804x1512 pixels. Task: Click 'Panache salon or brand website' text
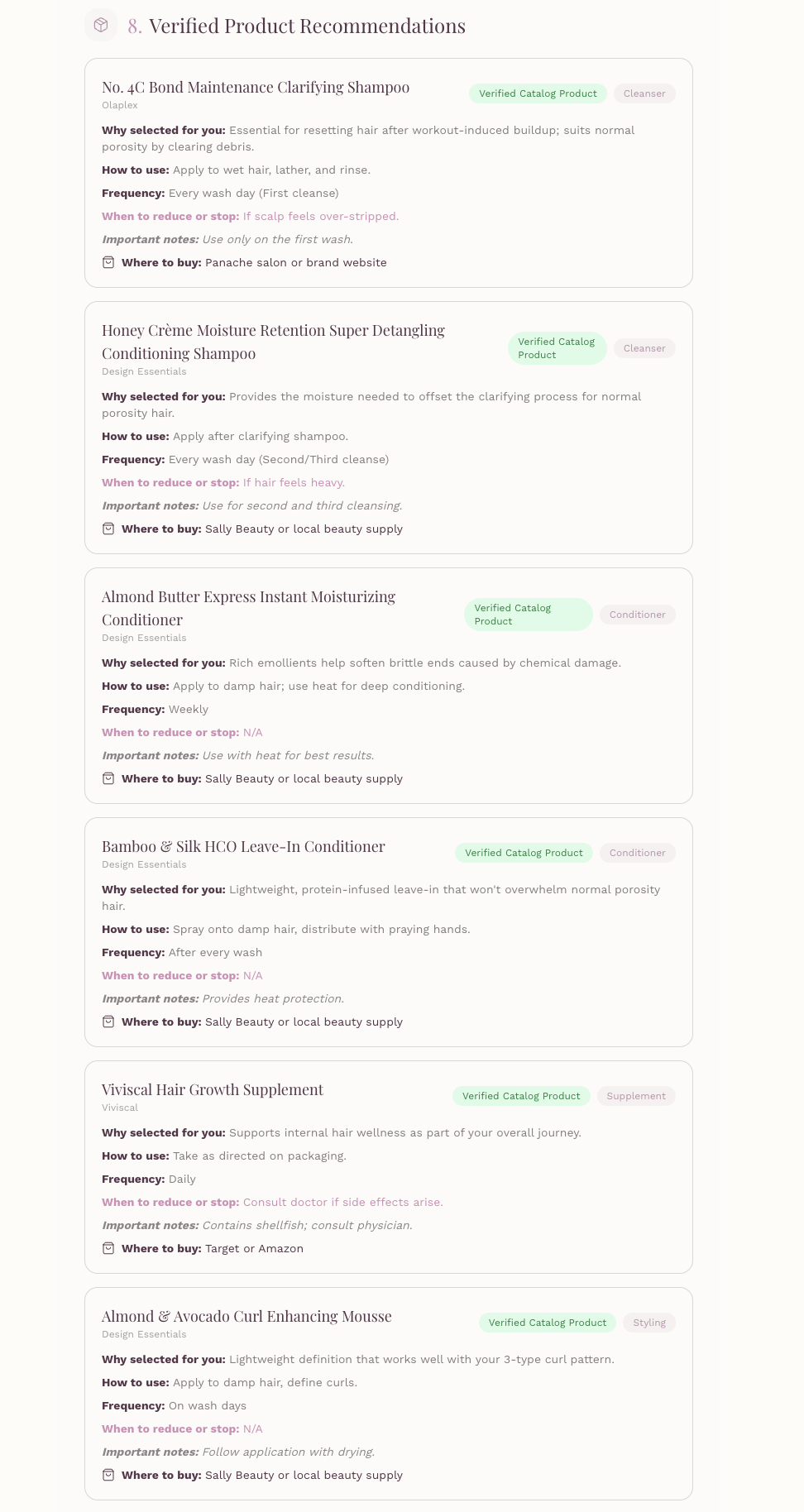pyautogui.click(x=296, y=262)
